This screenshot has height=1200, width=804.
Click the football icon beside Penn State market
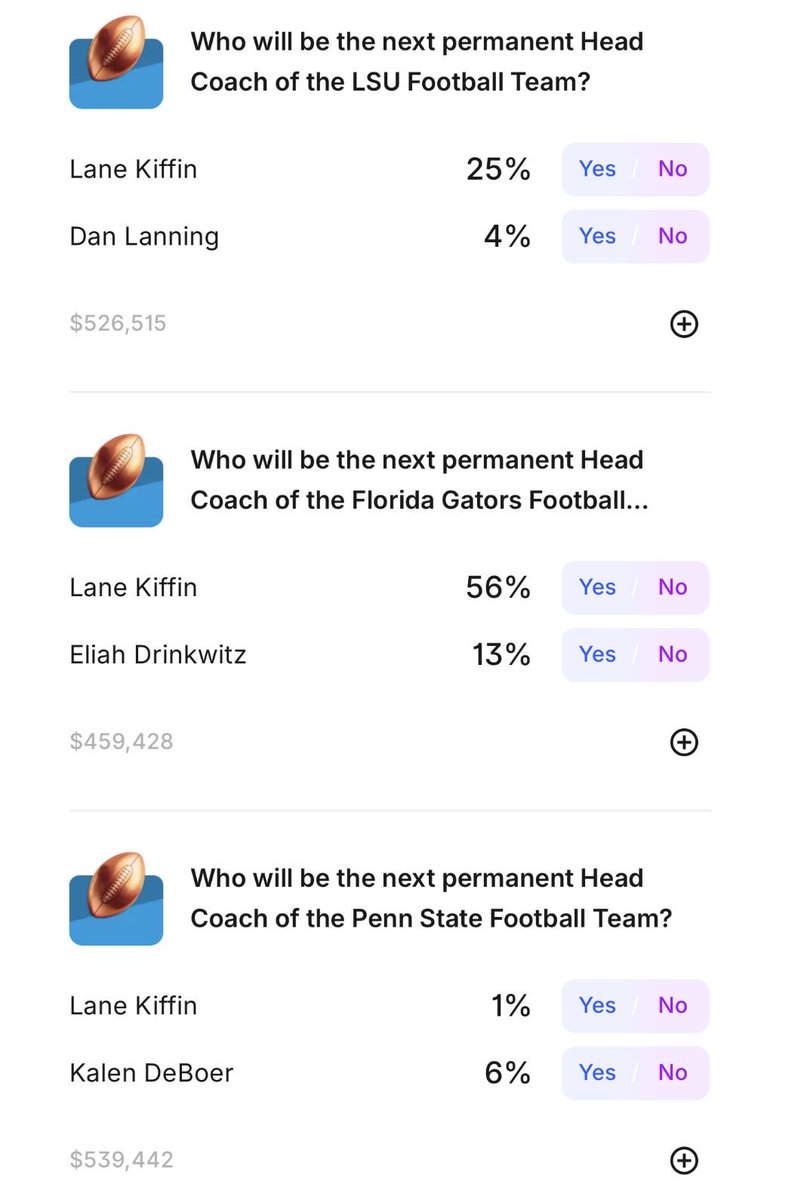point(116,898)
